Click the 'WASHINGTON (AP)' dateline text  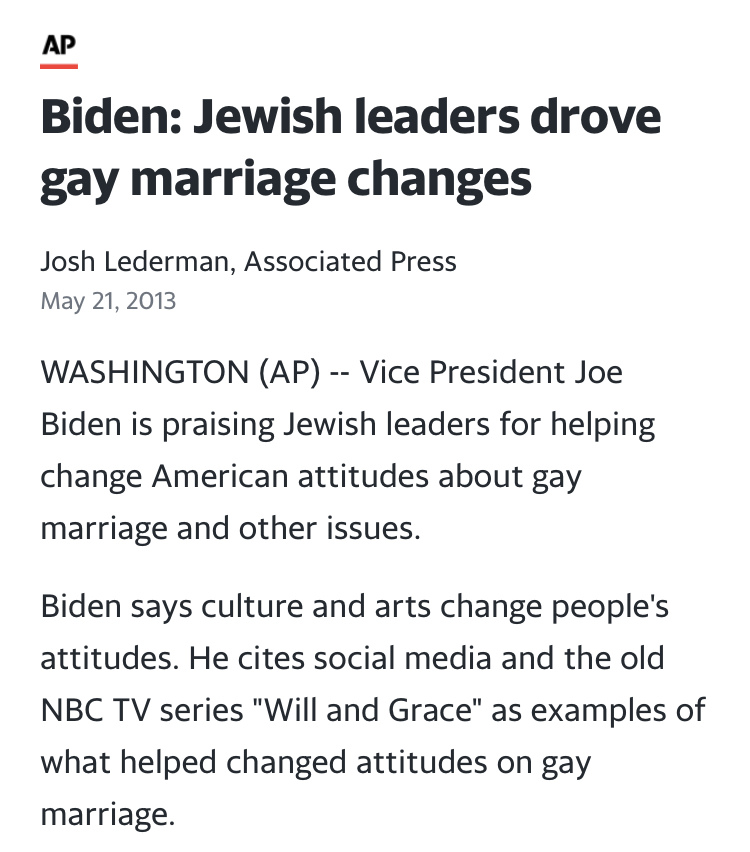click(x=180, y=373)
